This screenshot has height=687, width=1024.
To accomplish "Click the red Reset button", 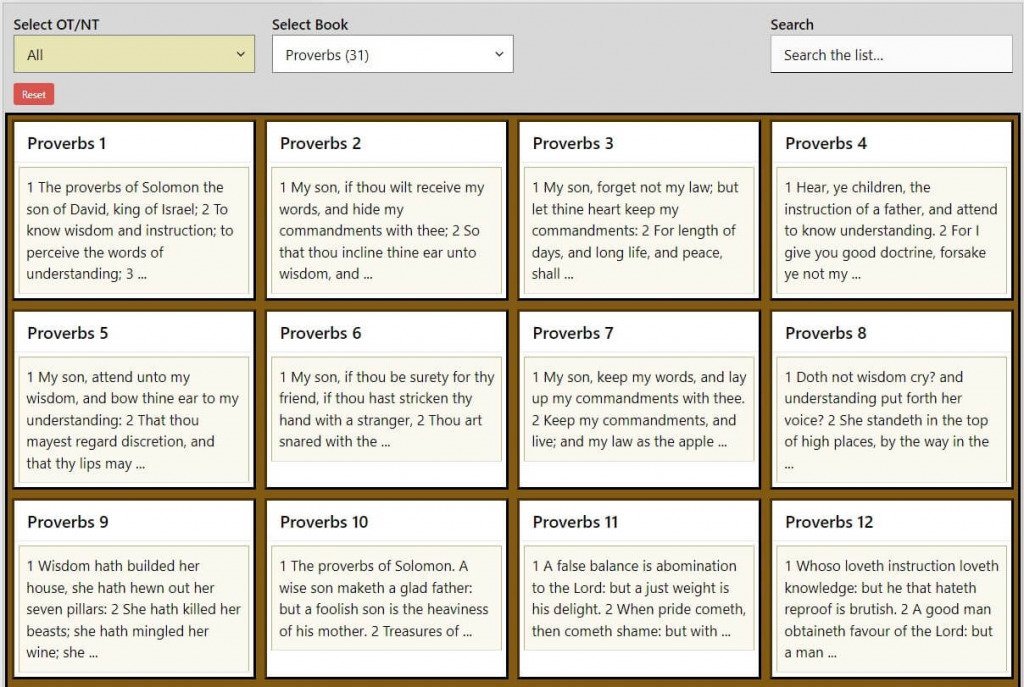I will 33,93.
